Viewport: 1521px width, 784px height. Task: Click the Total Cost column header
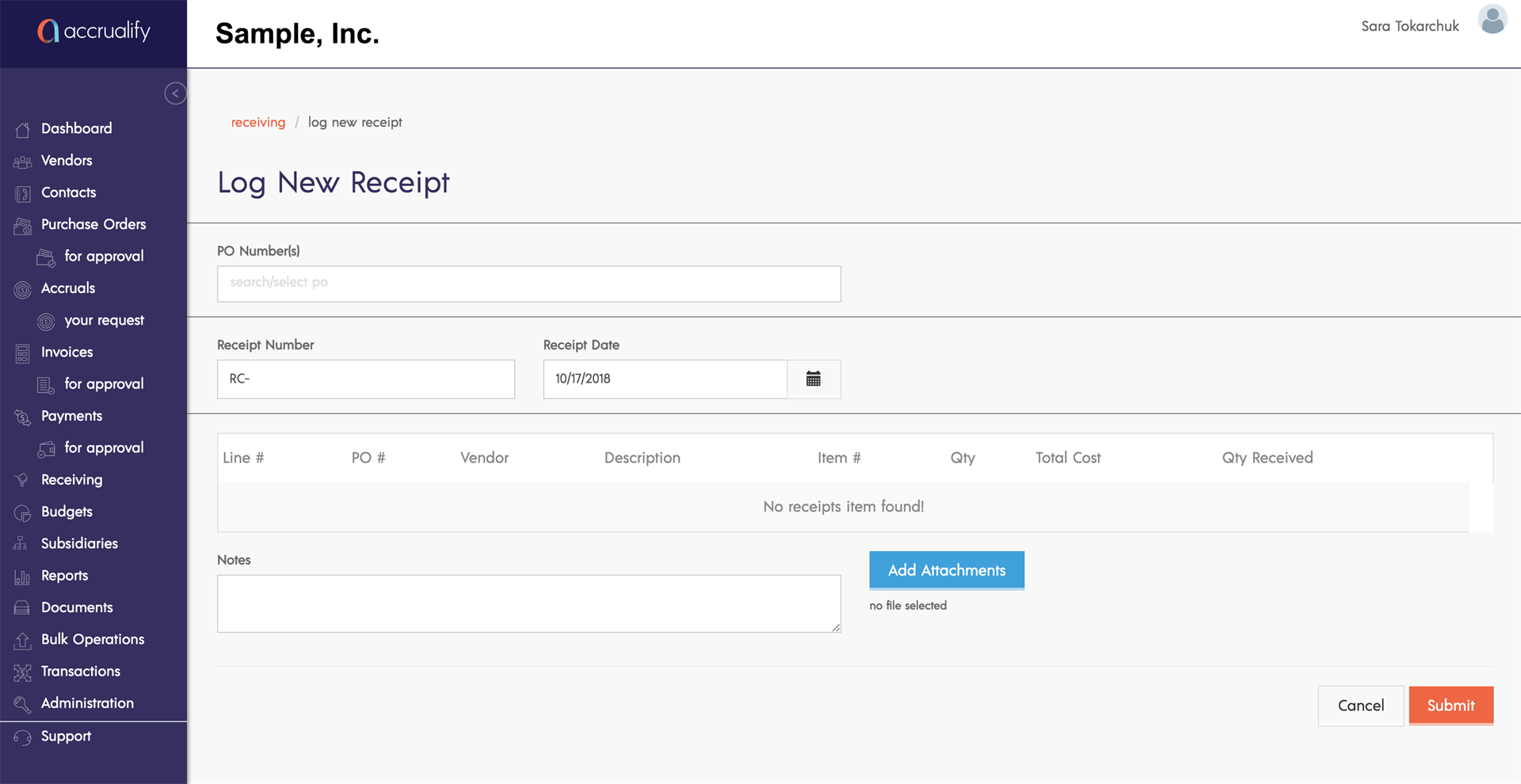(x=1068, y=458)
